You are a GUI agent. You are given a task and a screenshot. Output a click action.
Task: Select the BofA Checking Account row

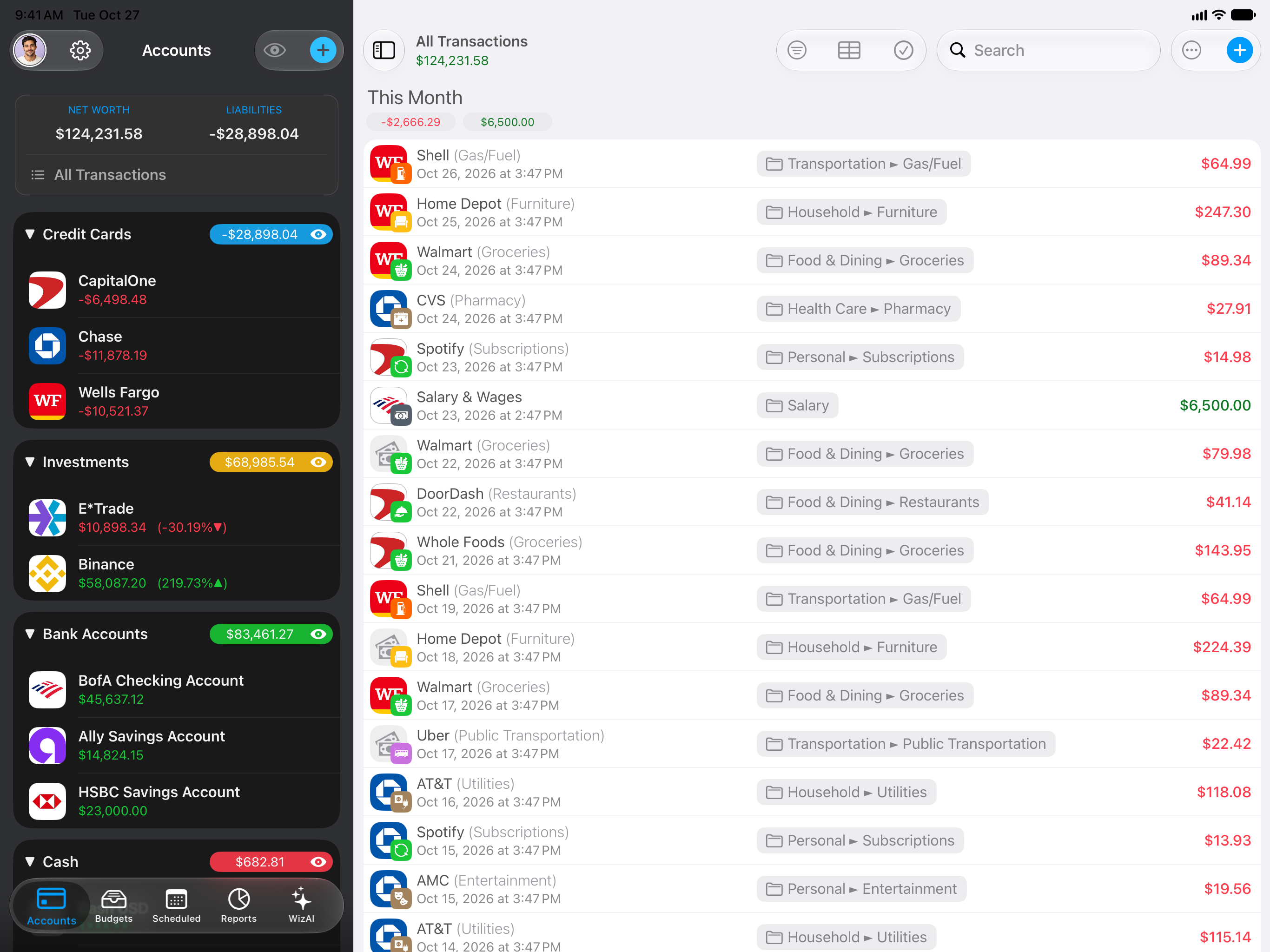176,690
